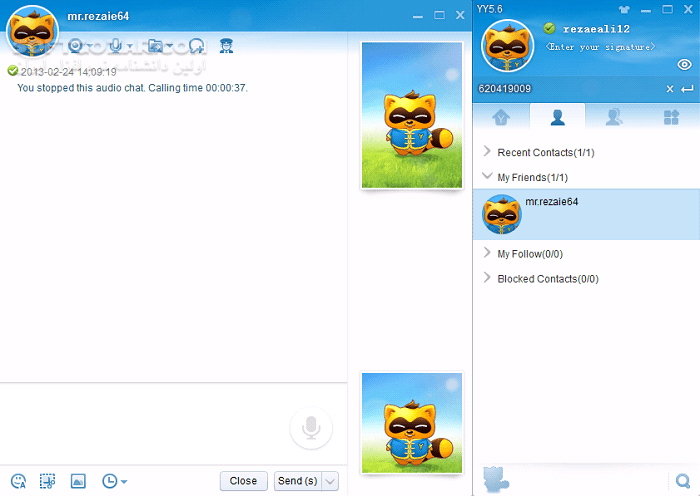This screenshot has width=700, height=496.
Task: Click the Close button in chat window
Action: (x=243, y=481)
